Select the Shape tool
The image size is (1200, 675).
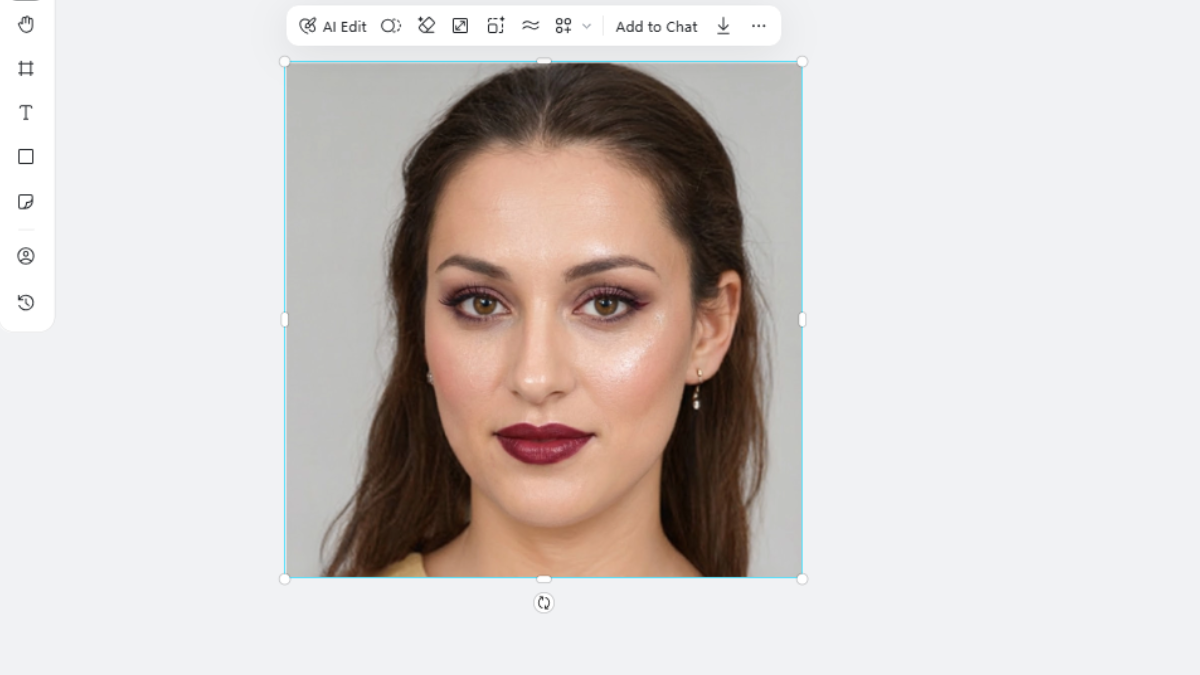[27, 156]
